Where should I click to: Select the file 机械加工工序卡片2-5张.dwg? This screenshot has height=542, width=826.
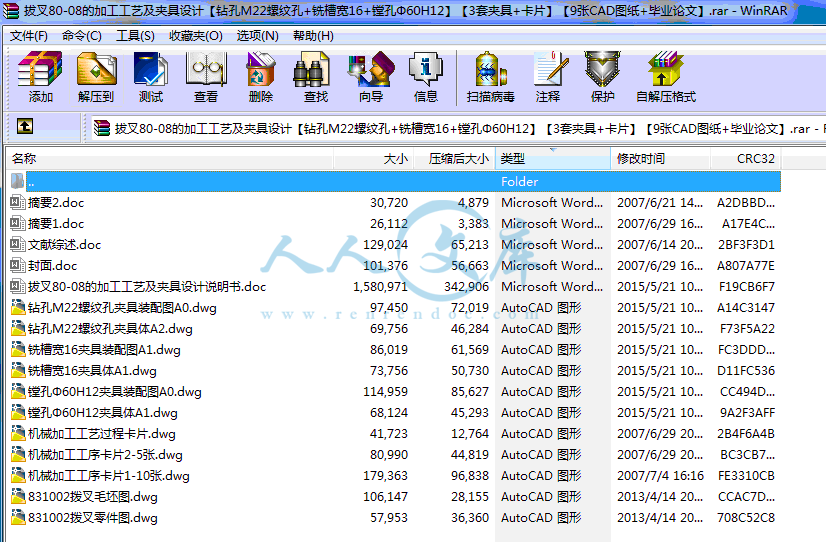click(105, 455)
